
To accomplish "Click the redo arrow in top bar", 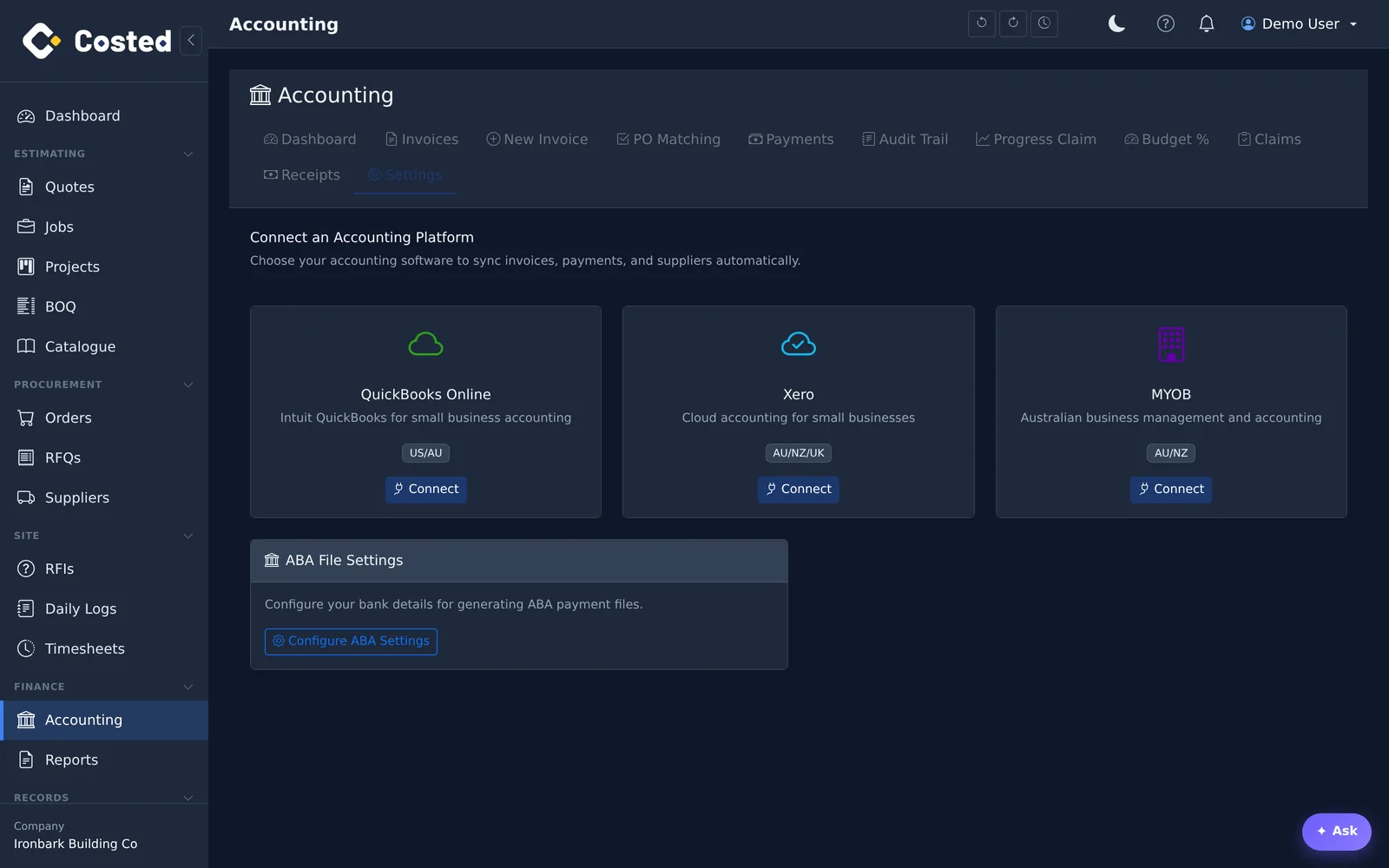I will (1013, 23).
